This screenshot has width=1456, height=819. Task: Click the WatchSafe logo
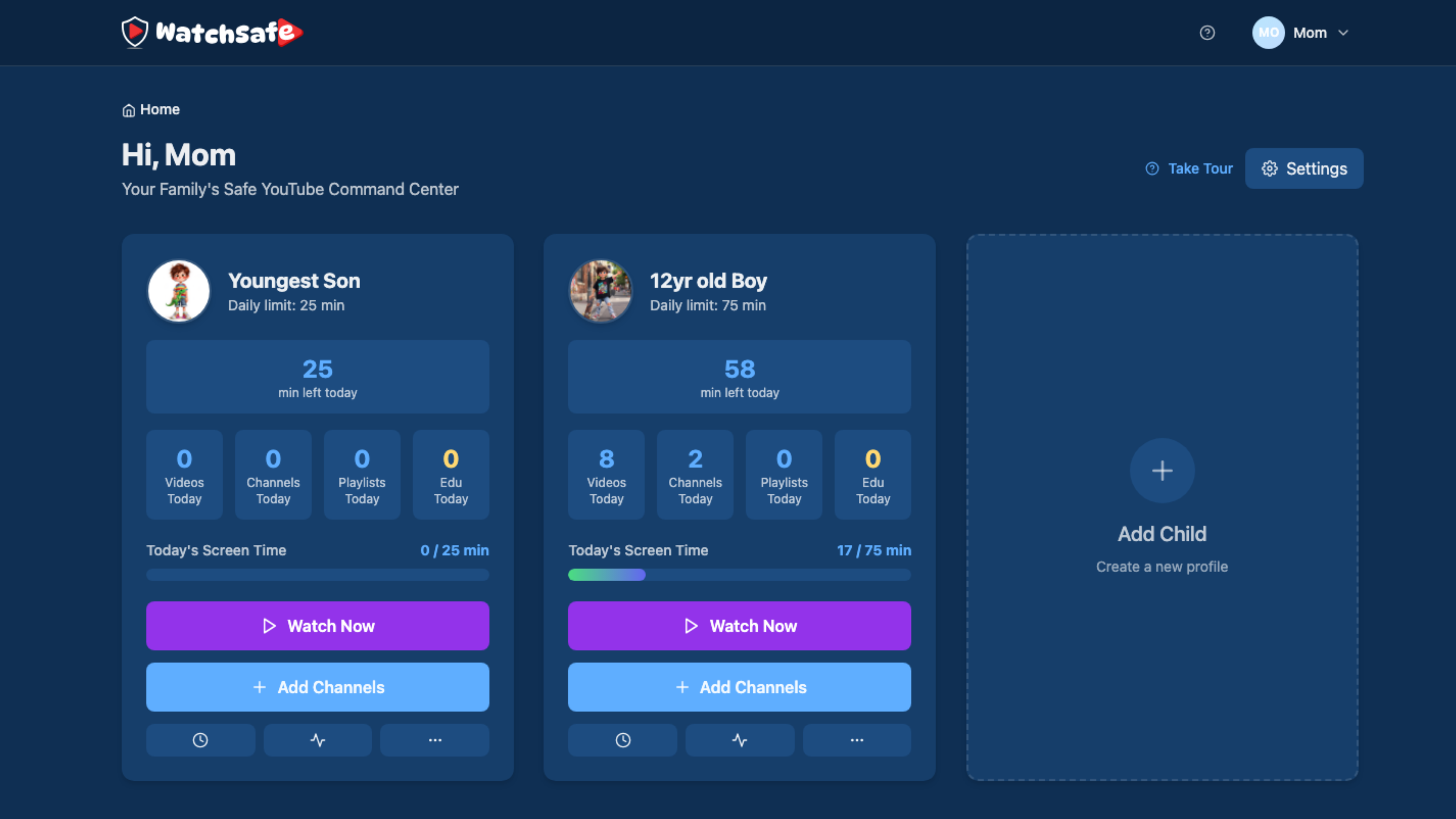click(212, 32)
